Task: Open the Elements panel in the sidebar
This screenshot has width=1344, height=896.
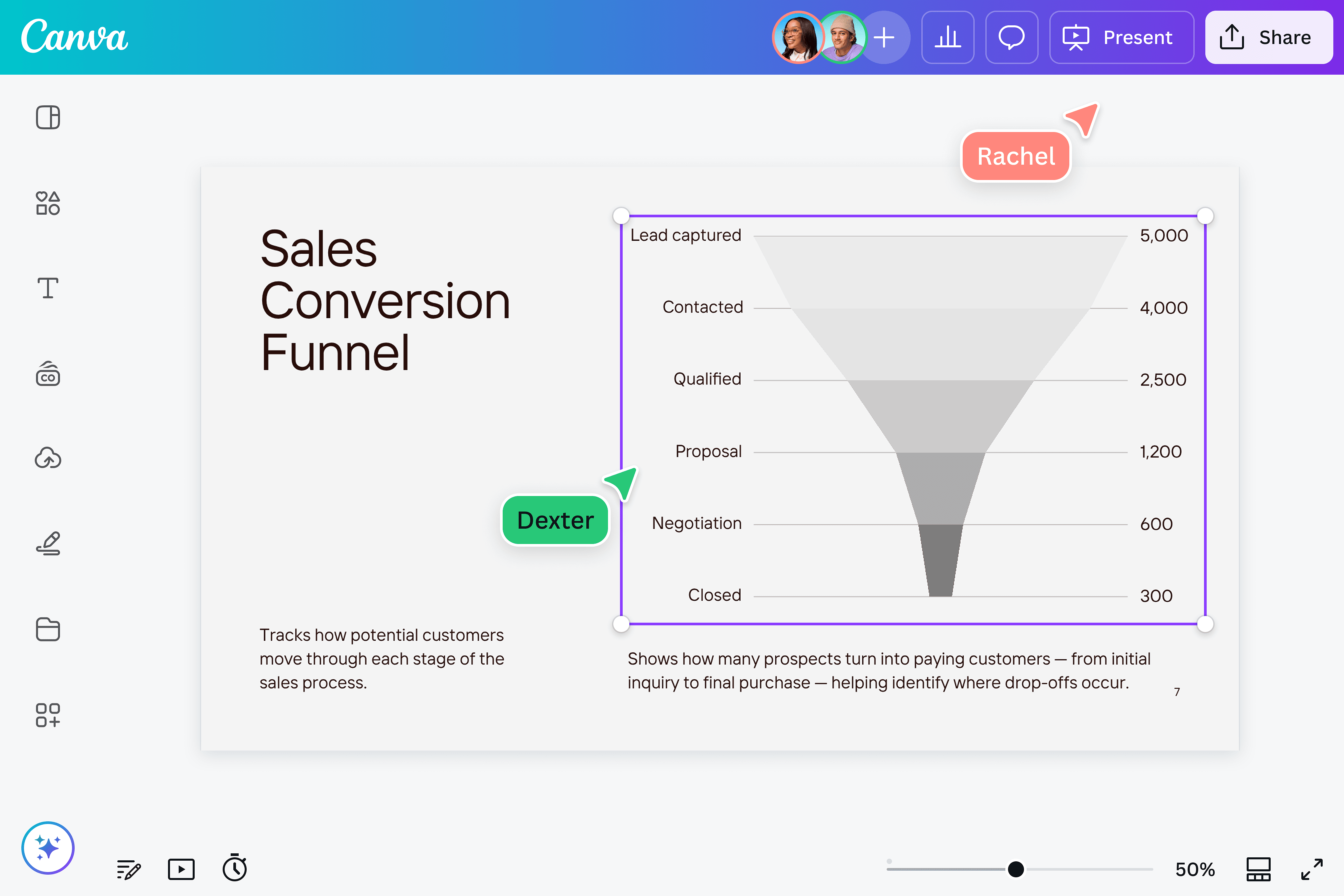Action: click(48, 203)
